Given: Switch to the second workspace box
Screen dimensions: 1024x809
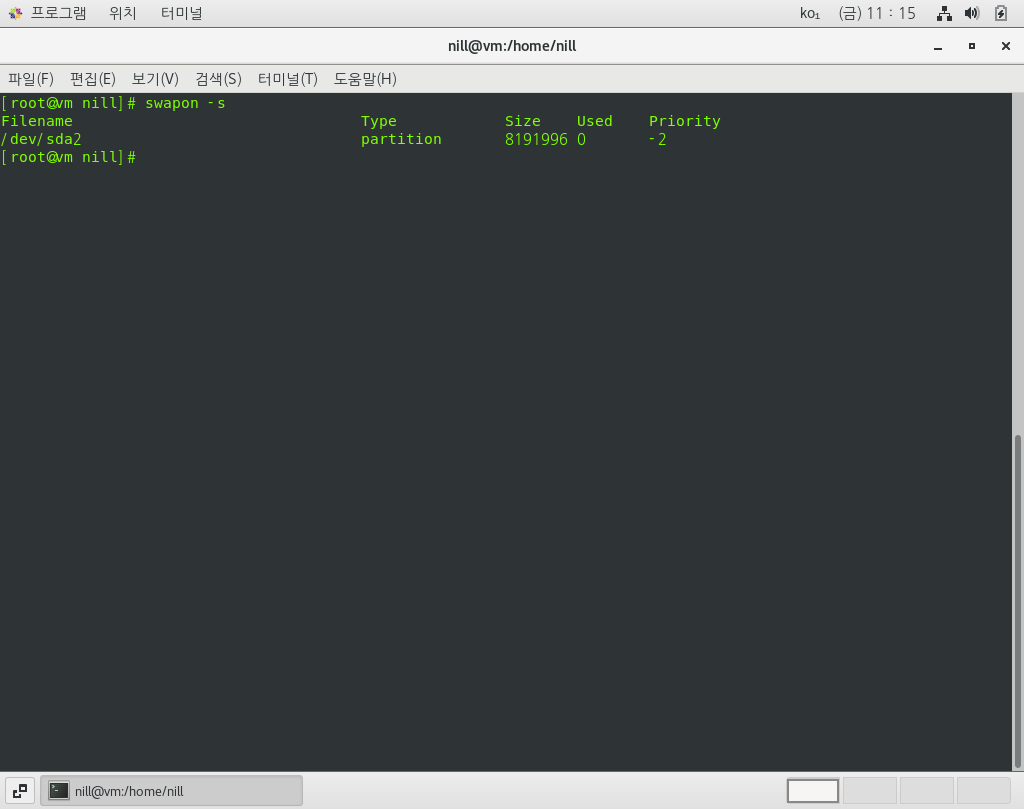Looking at the screenshot, I should (870, 791).
